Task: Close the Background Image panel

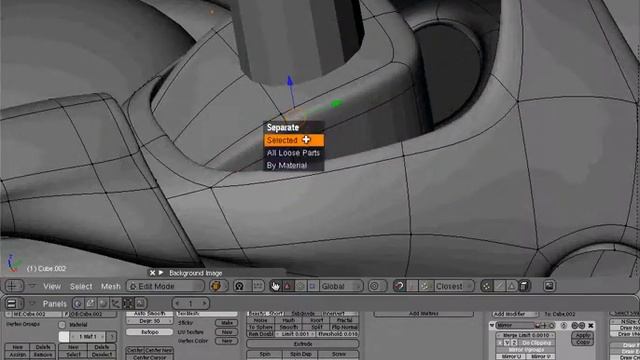Action: (x=152, y=273)
